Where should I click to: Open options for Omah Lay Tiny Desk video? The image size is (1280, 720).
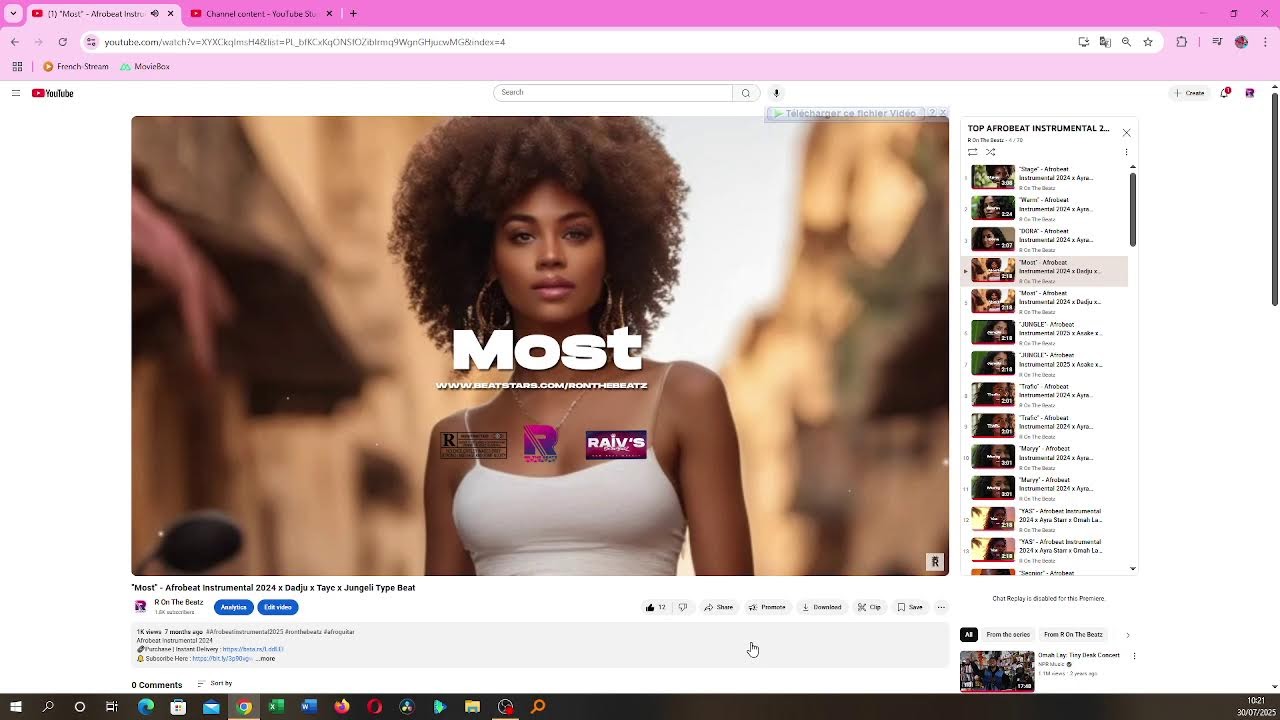[1134, 656]
